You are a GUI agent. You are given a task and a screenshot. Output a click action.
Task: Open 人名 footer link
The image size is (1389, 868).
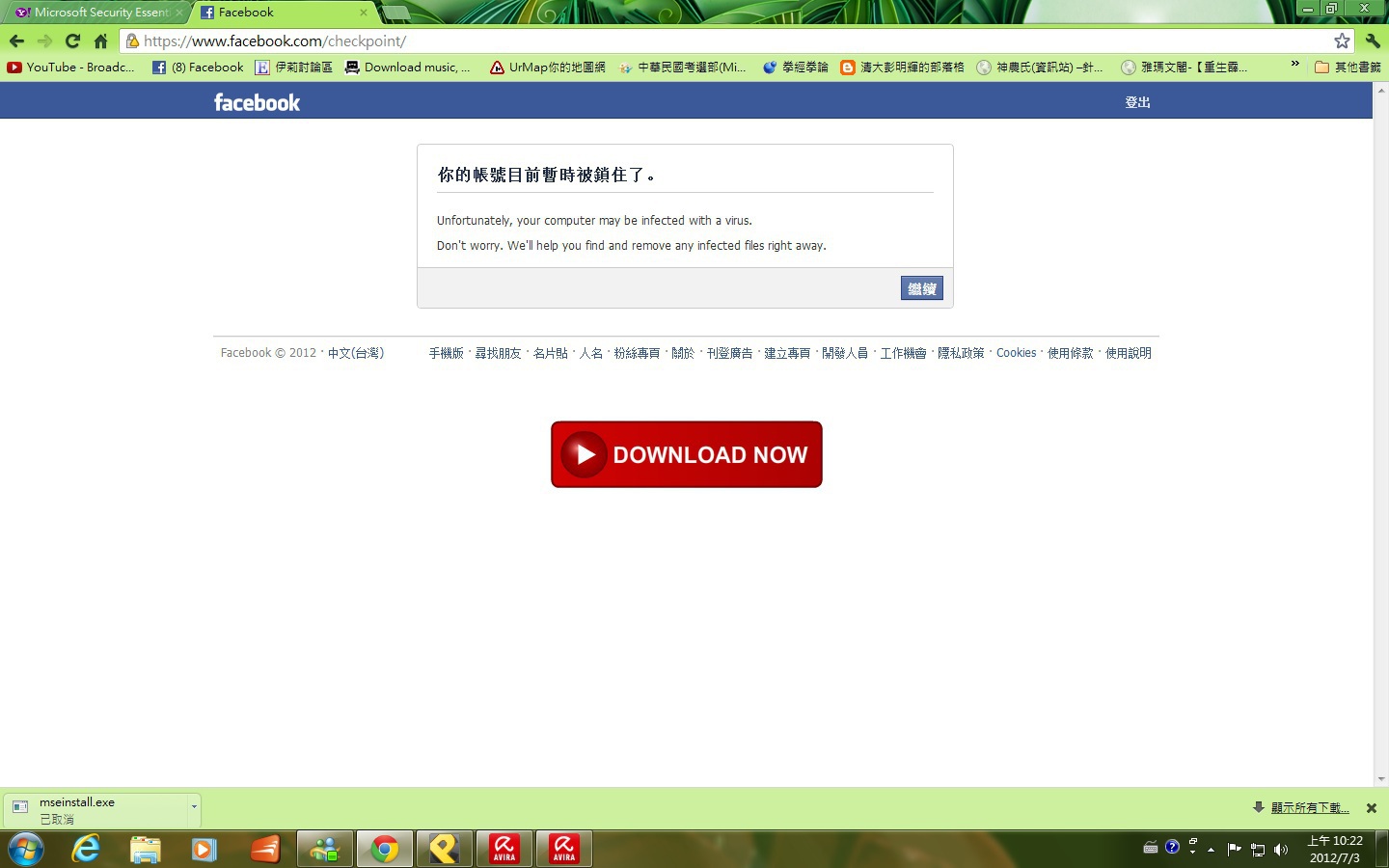point(590,353)
